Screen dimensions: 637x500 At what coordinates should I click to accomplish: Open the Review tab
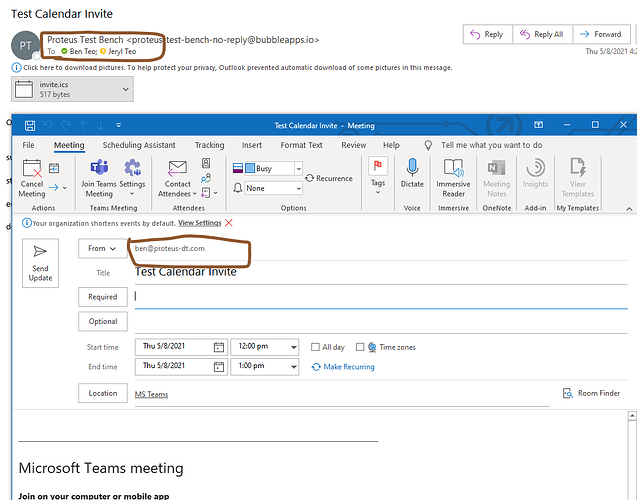(x=353, y=145)
